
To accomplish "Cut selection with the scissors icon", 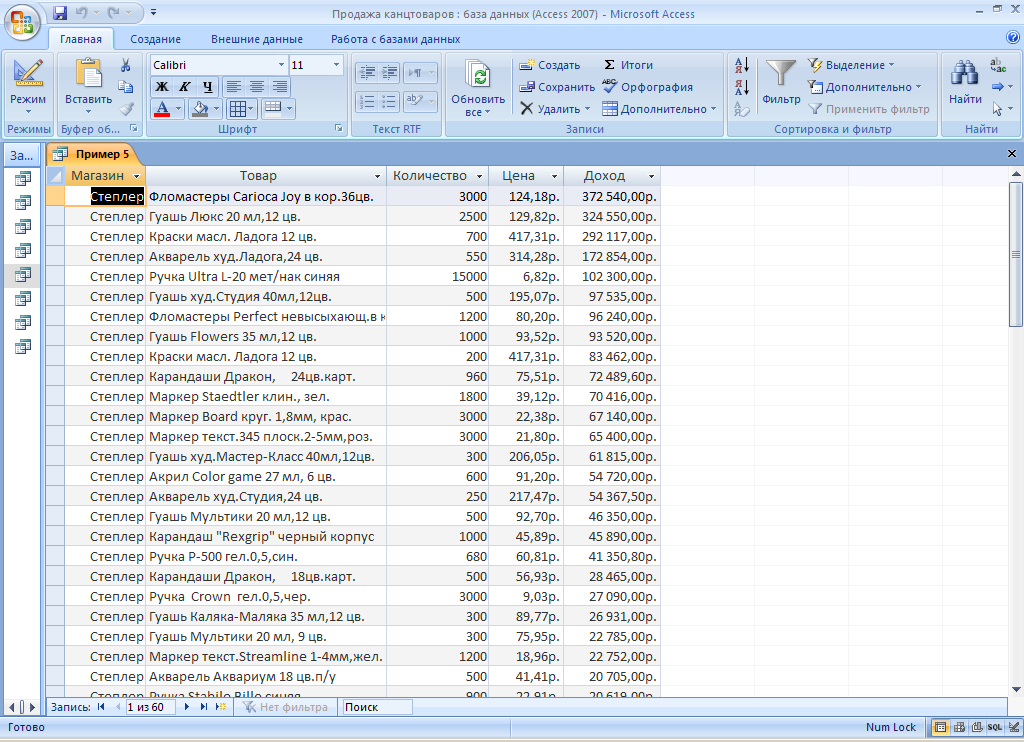I will point(125,65).
